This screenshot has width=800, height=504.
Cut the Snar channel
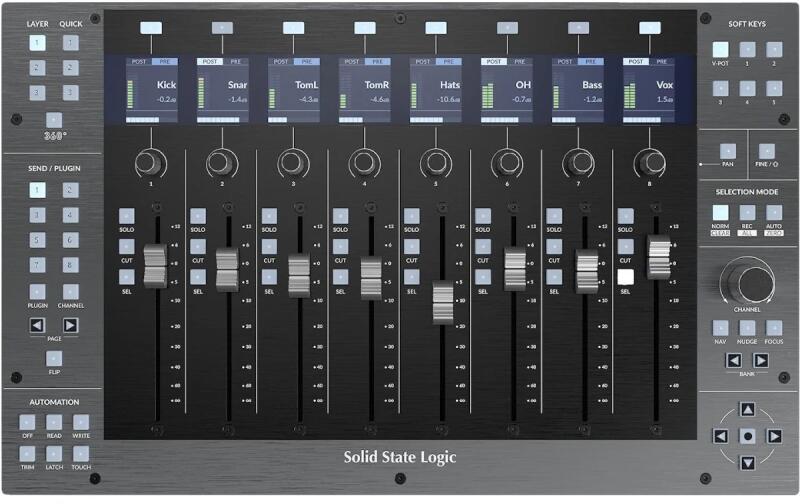click(197, 246)
